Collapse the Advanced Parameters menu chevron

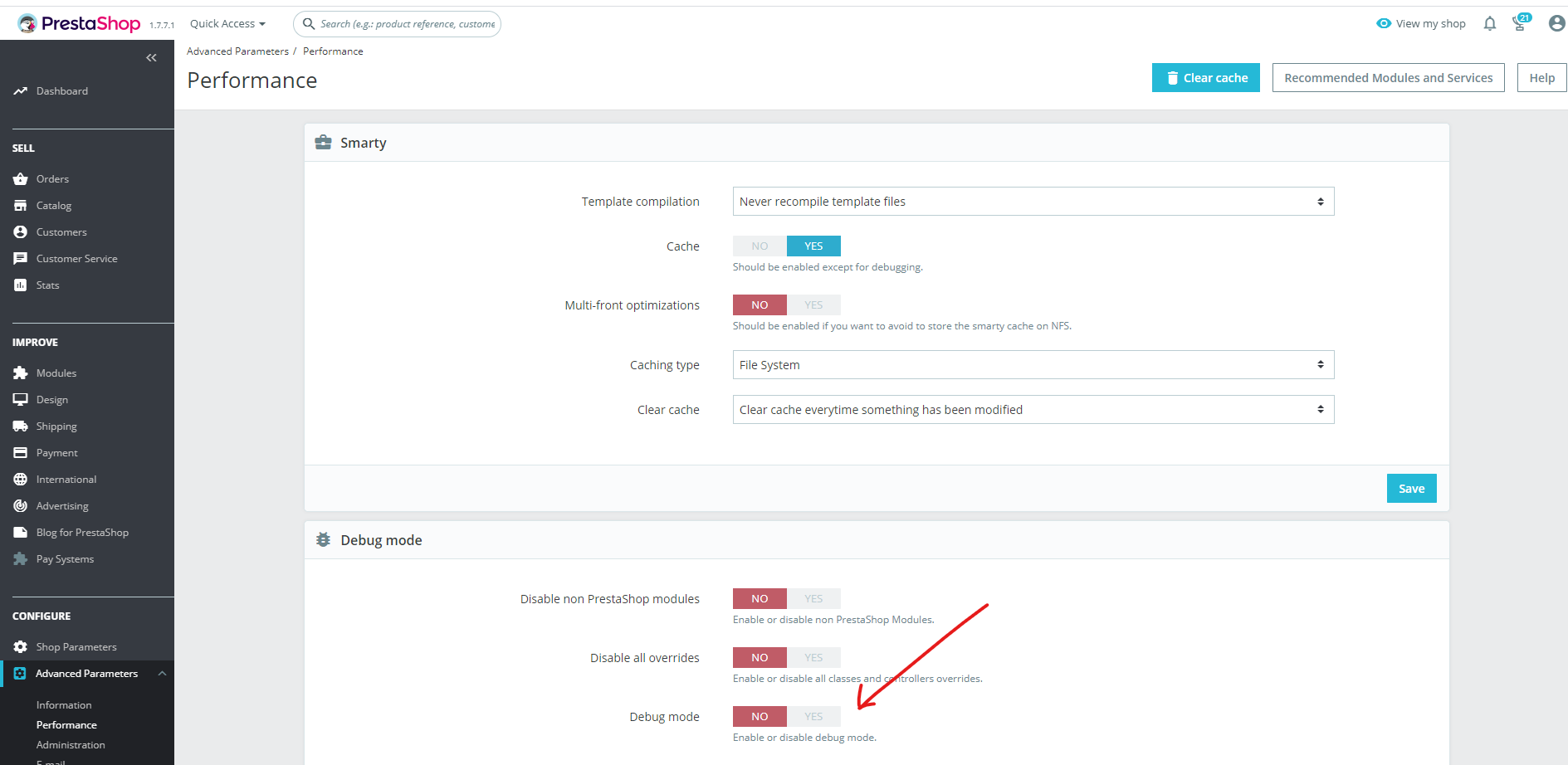tap(162, 674)
